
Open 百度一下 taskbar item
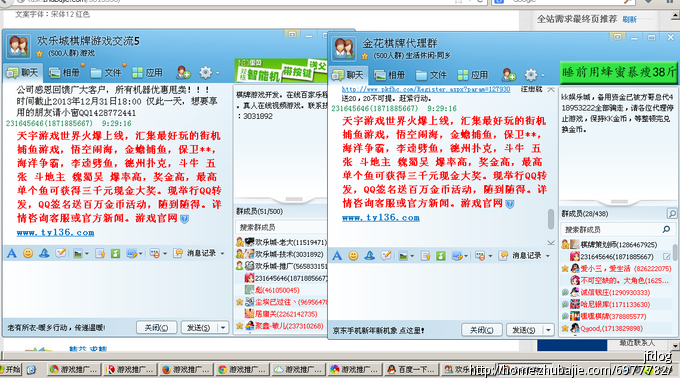click(412, 369)
